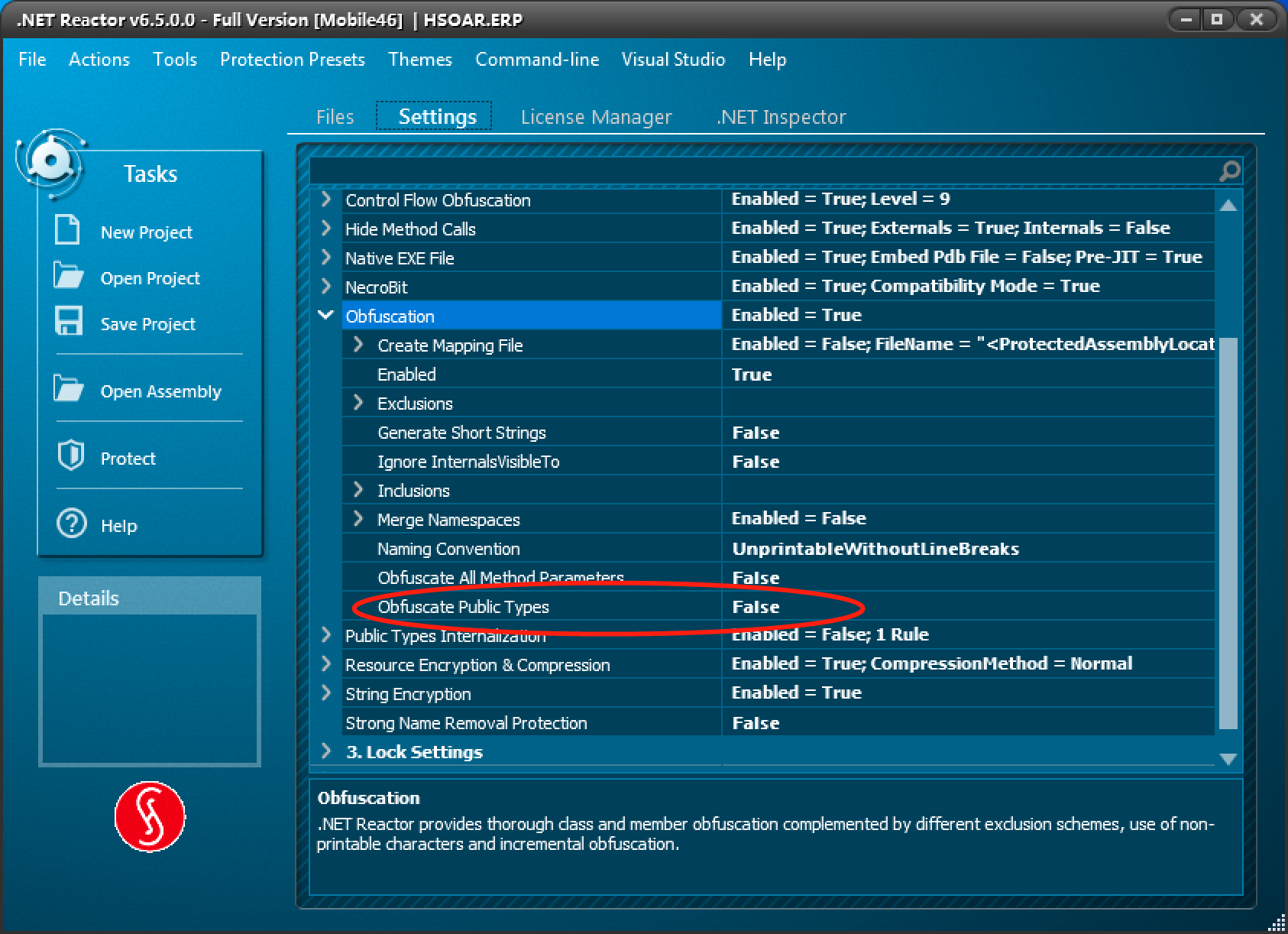Select the Naming Convention value field
The height and width of the screenshot is (934, 1288).
coord(968,549)
